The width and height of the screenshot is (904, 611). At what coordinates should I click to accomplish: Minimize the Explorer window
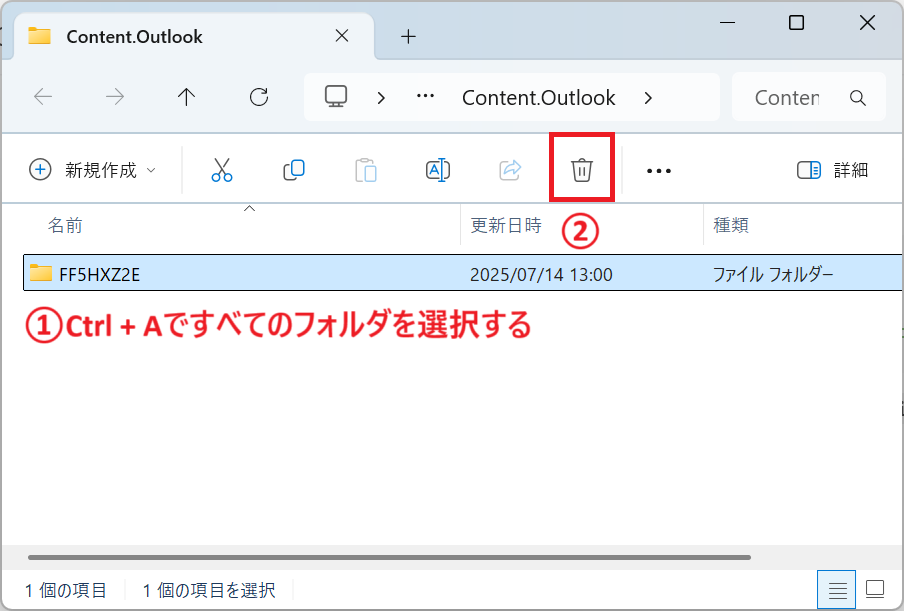pos(728,23)
